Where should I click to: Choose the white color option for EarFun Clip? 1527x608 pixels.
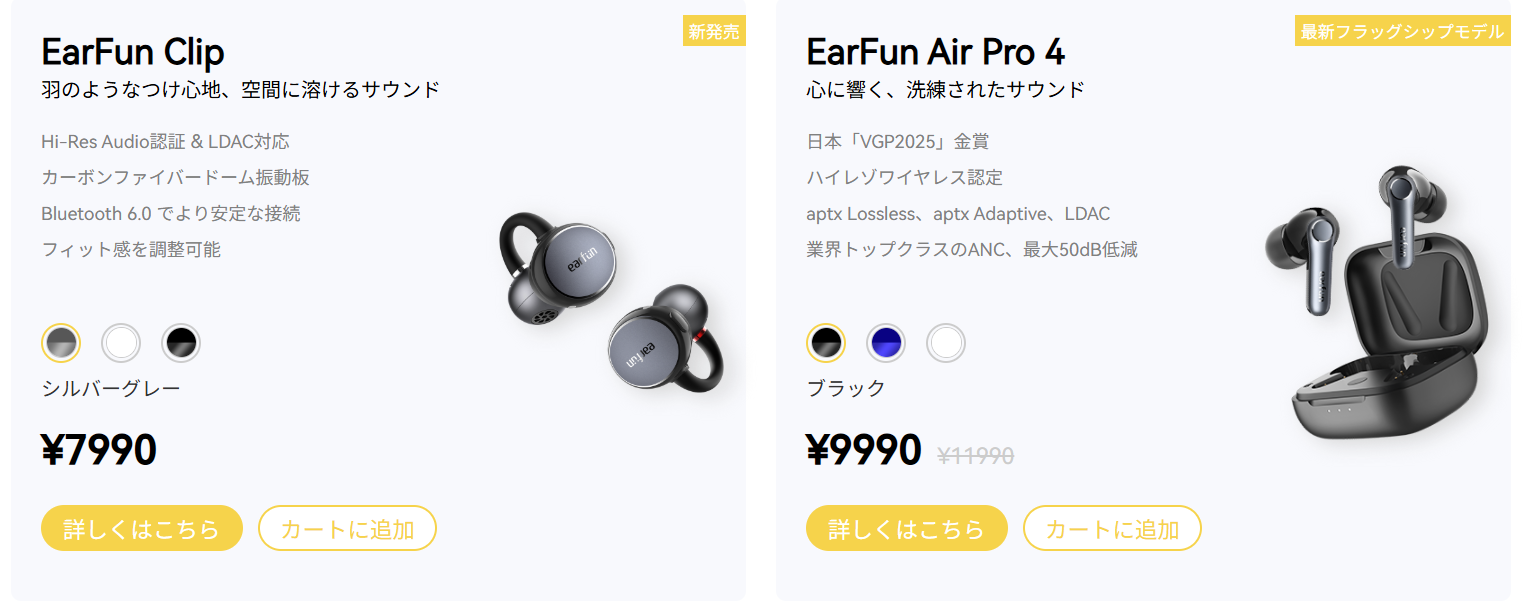(121, 344)
